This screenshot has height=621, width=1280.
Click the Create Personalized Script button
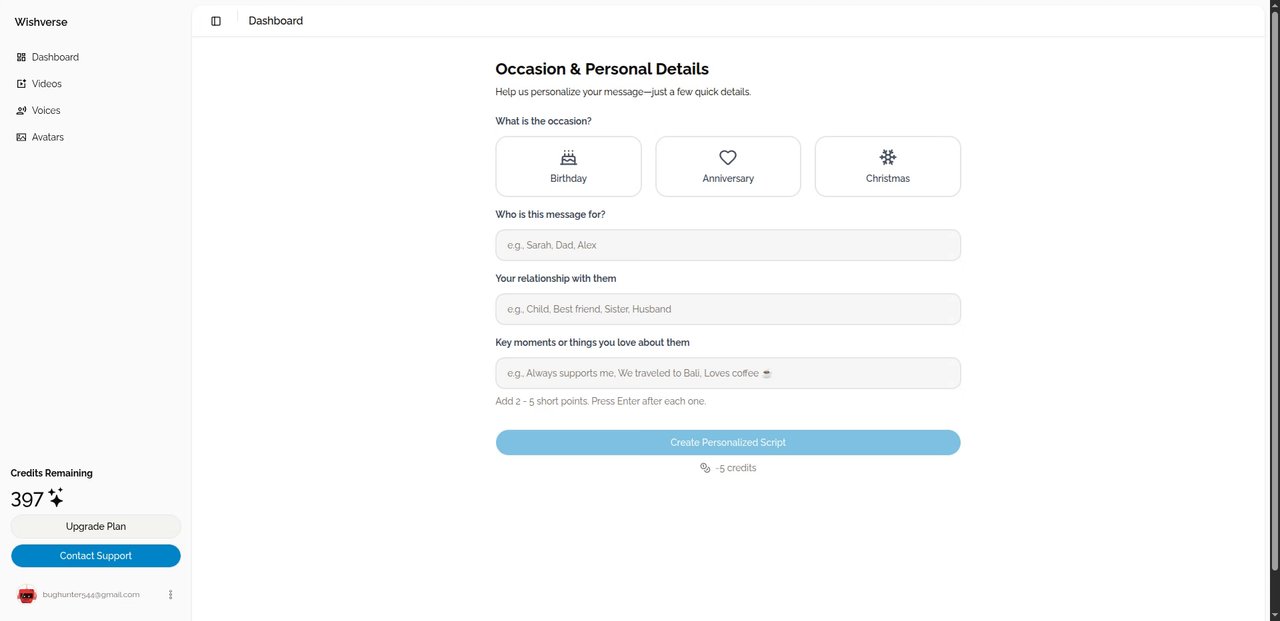728,442
